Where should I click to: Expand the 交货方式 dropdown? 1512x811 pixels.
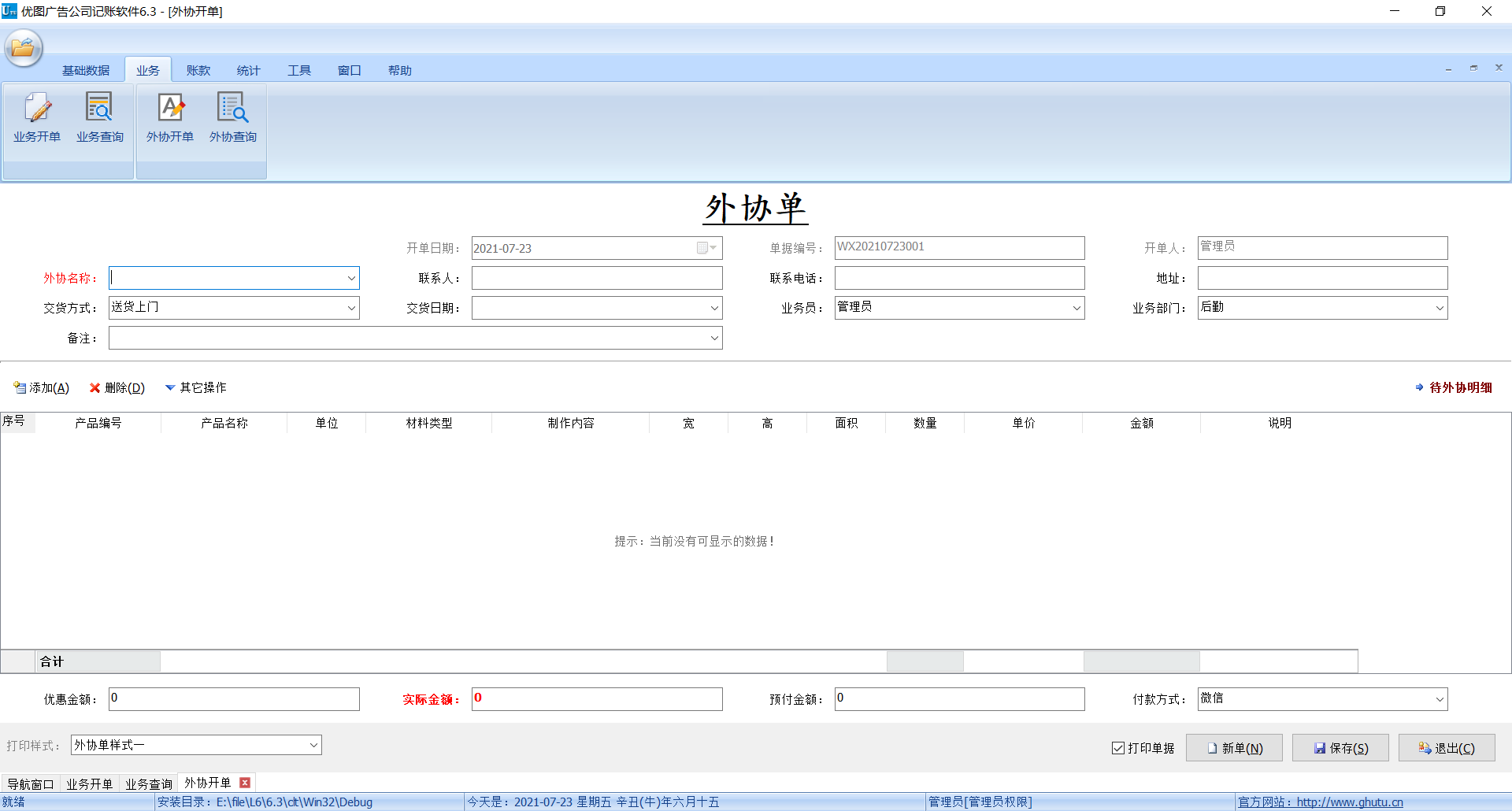pos(351,308)
